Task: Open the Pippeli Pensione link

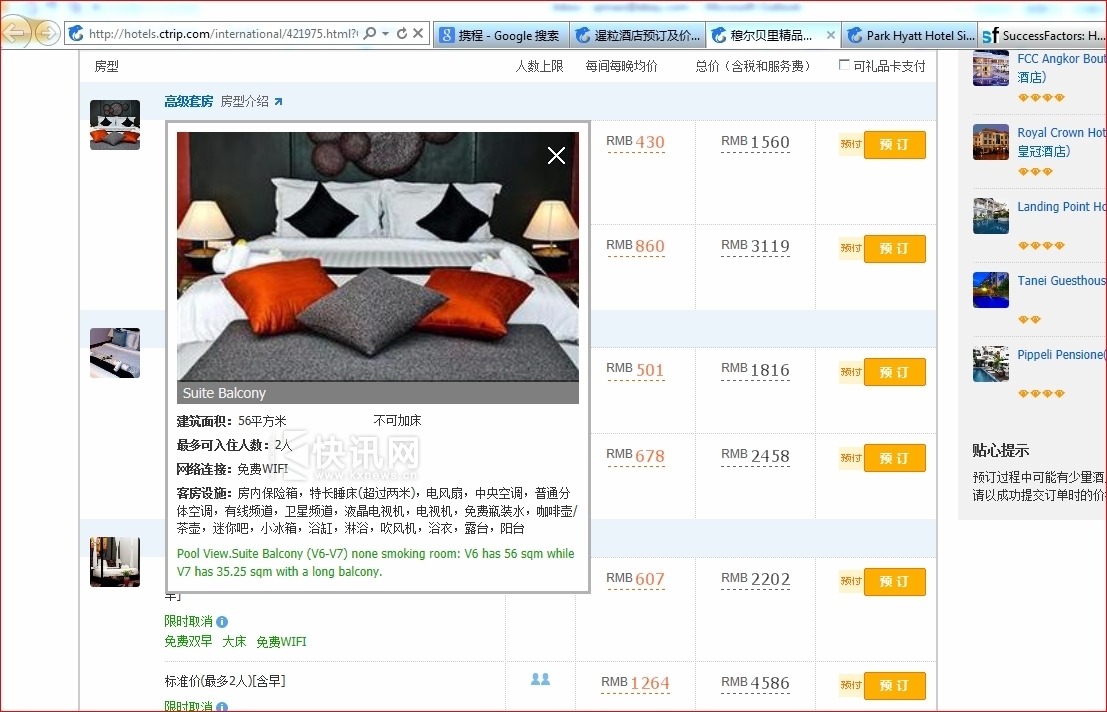Action: coord(1061,355)
